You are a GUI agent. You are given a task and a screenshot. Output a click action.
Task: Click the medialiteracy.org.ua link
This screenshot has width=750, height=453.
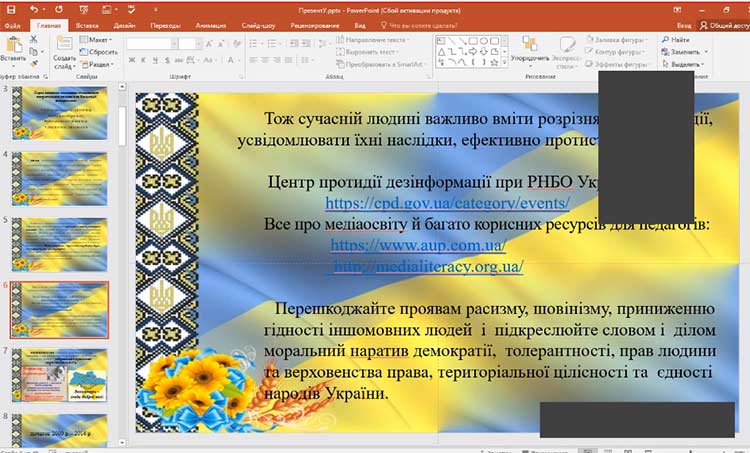pyautogui.click(x=428, y=266)
